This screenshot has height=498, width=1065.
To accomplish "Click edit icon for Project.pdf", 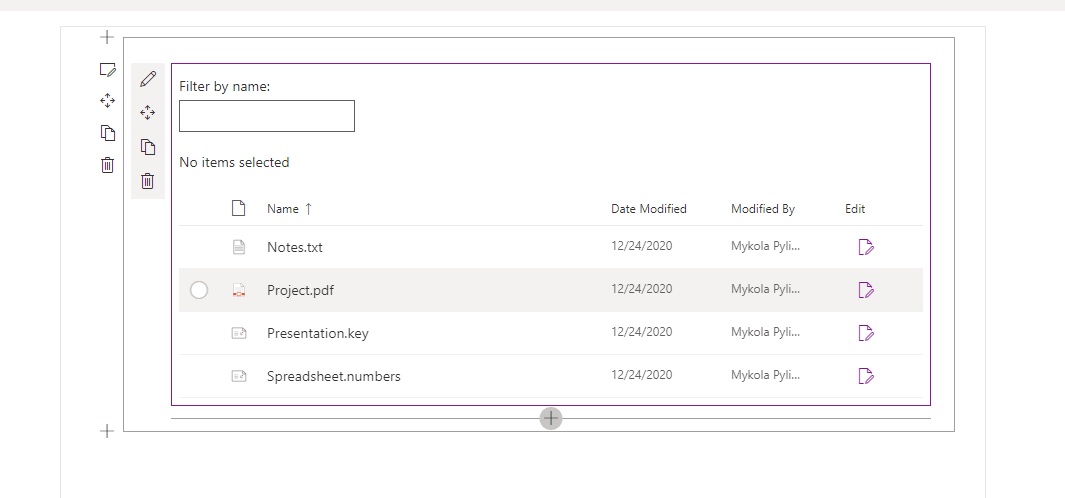I will pyautogui.click(x=866, y=290).
